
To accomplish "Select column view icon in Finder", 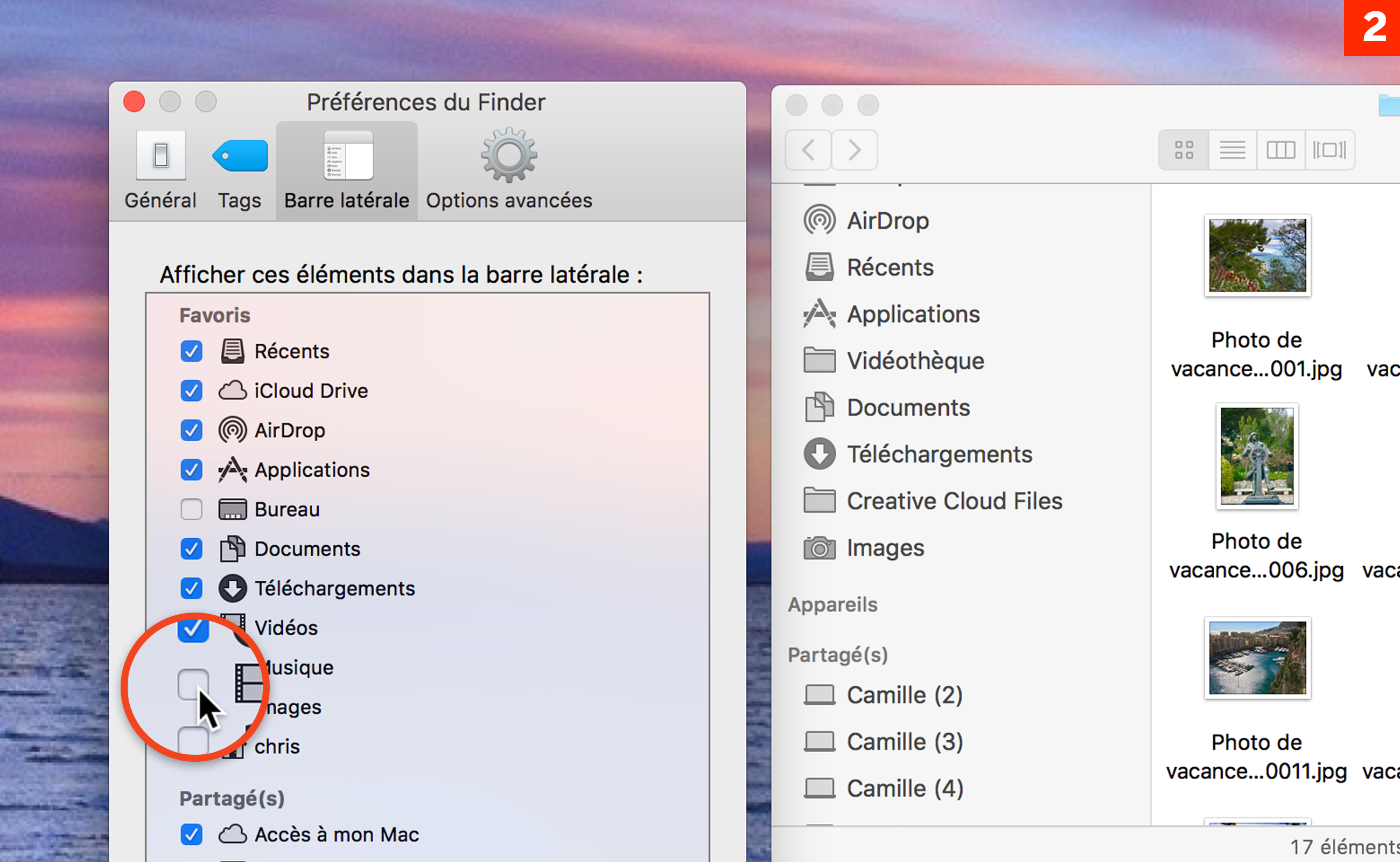I will (x=1280, y=150).
